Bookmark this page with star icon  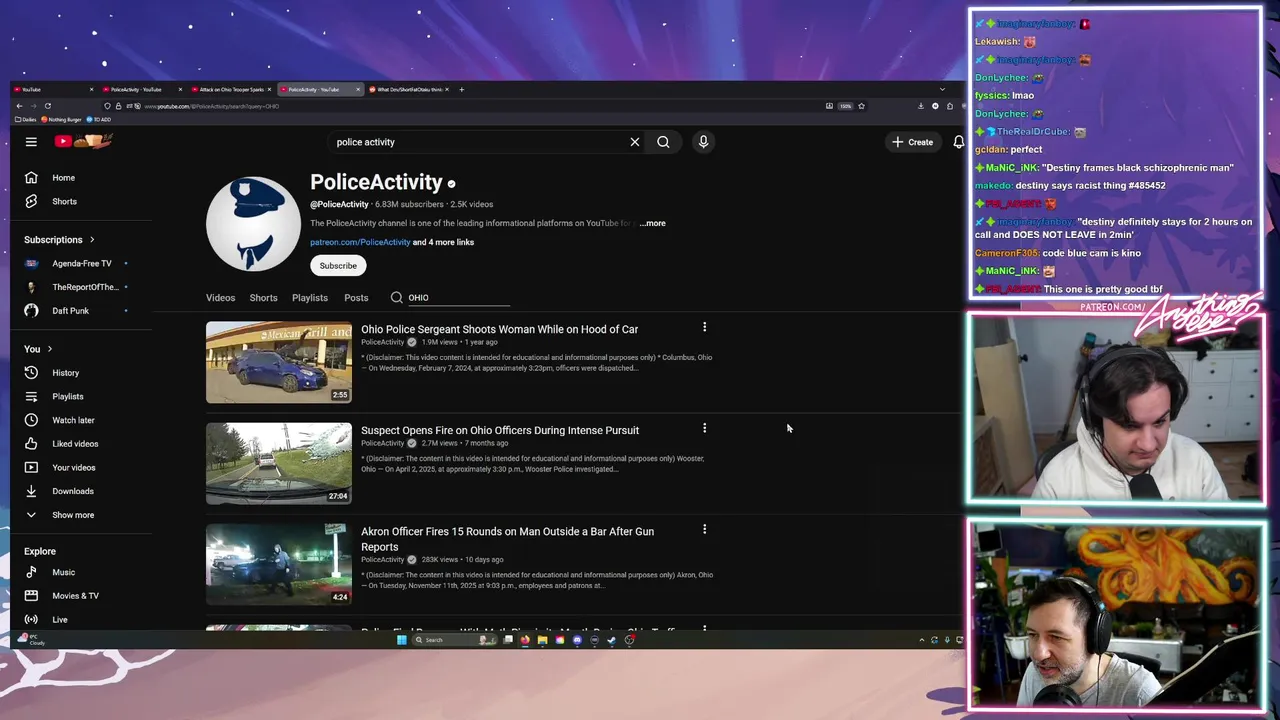[861, 106]
